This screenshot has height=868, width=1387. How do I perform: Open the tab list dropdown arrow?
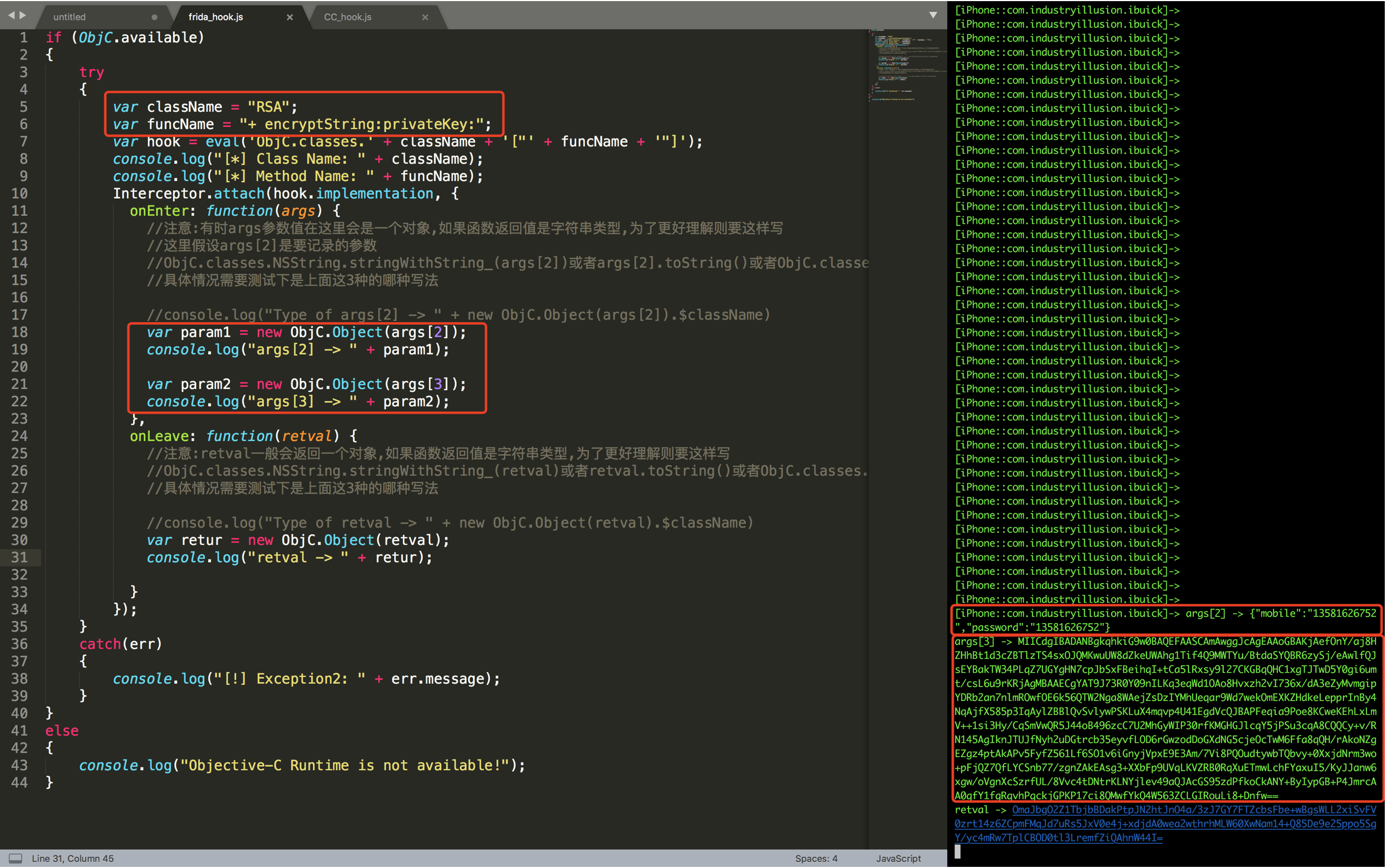click(933, 16)
